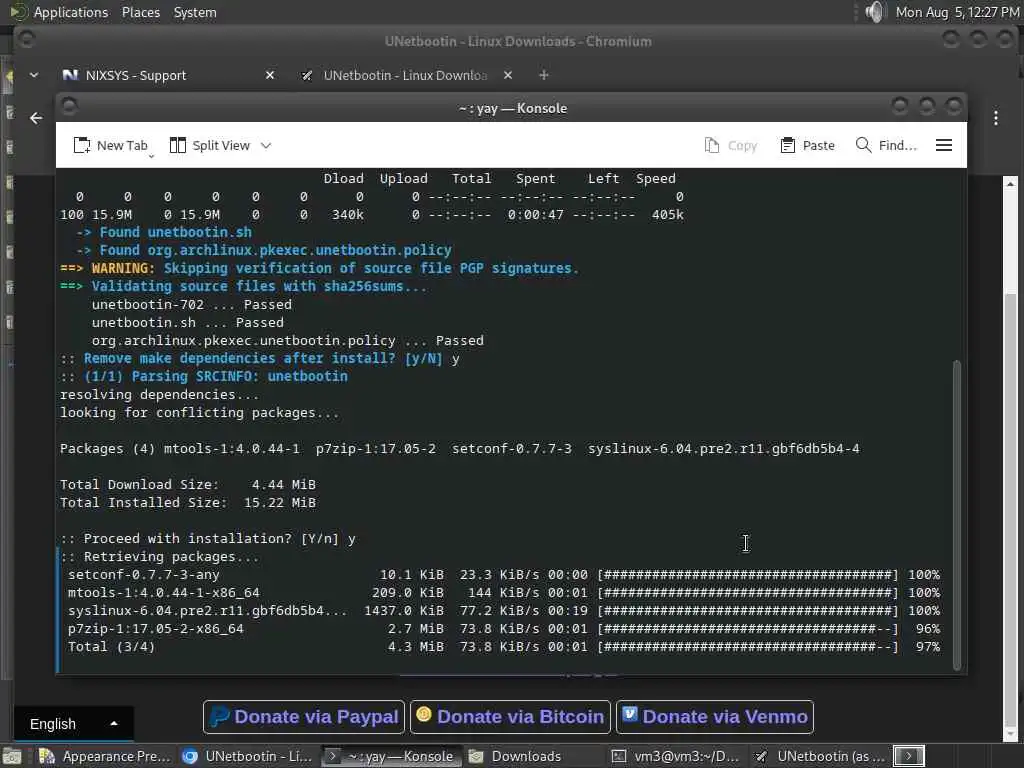Click 'Total Installed Size' line
The height and width of the screenshot is (768, 1024).
tap(187, 503)
